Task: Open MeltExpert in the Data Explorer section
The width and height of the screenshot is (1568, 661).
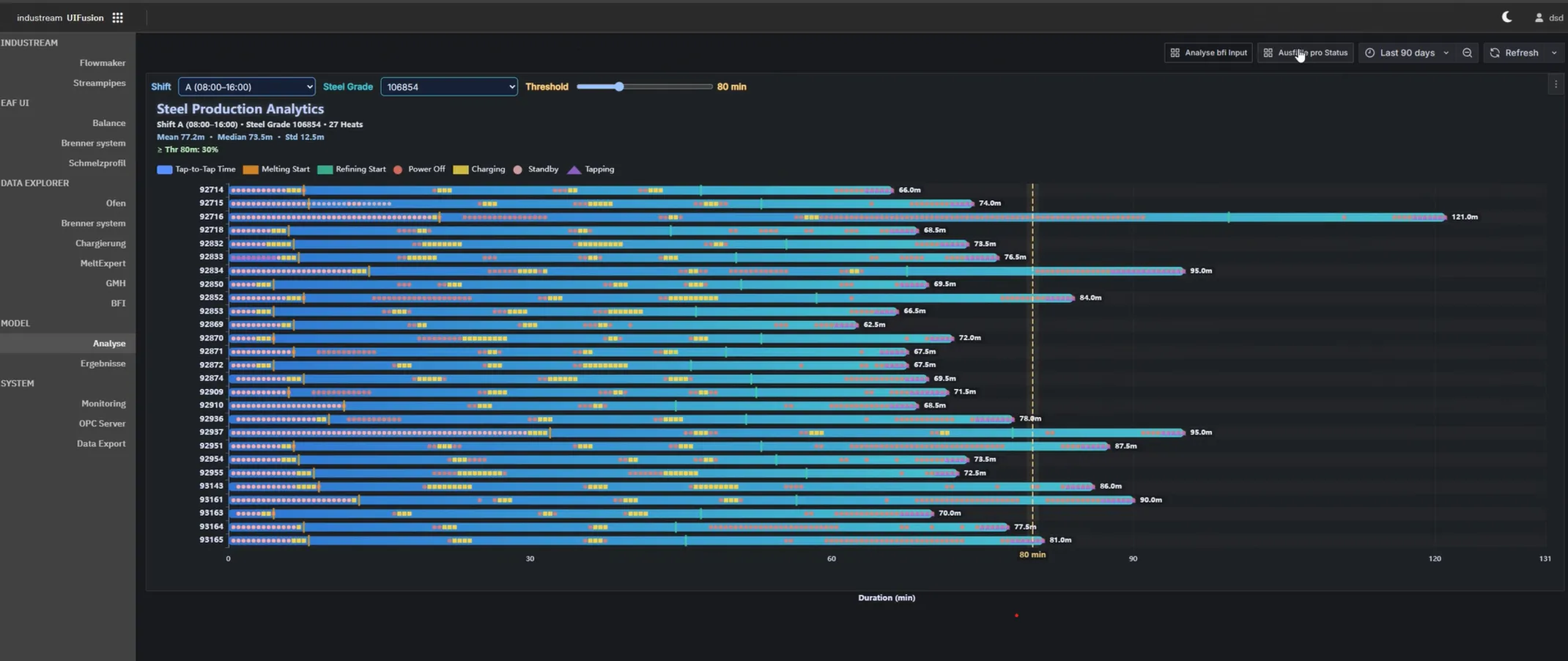Action: (x=102, y=263)
